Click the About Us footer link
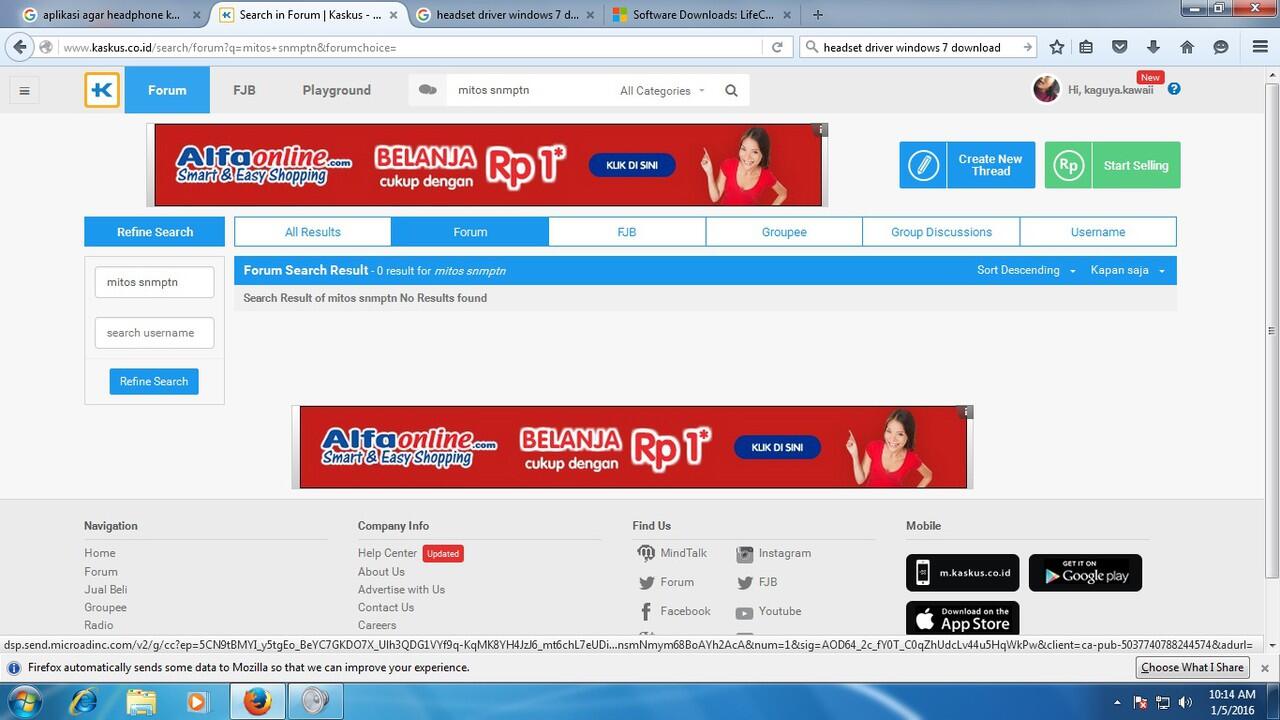This screenshot has height=720, width=1280. coord(381,572)
